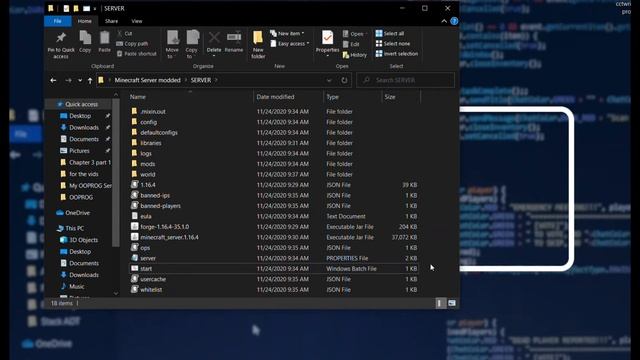Screen dimensions: 640x360
Task: Switch to the View ribbon tab
Action: pyautogui.click(x=137, y=21)
